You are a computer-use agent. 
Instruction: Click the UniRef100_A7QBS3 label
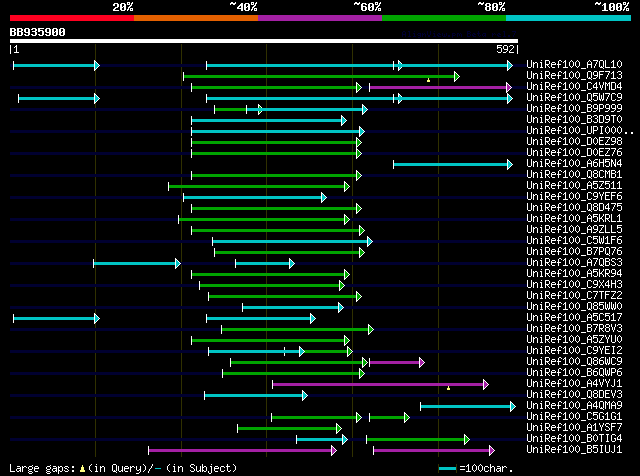point(574,263)
